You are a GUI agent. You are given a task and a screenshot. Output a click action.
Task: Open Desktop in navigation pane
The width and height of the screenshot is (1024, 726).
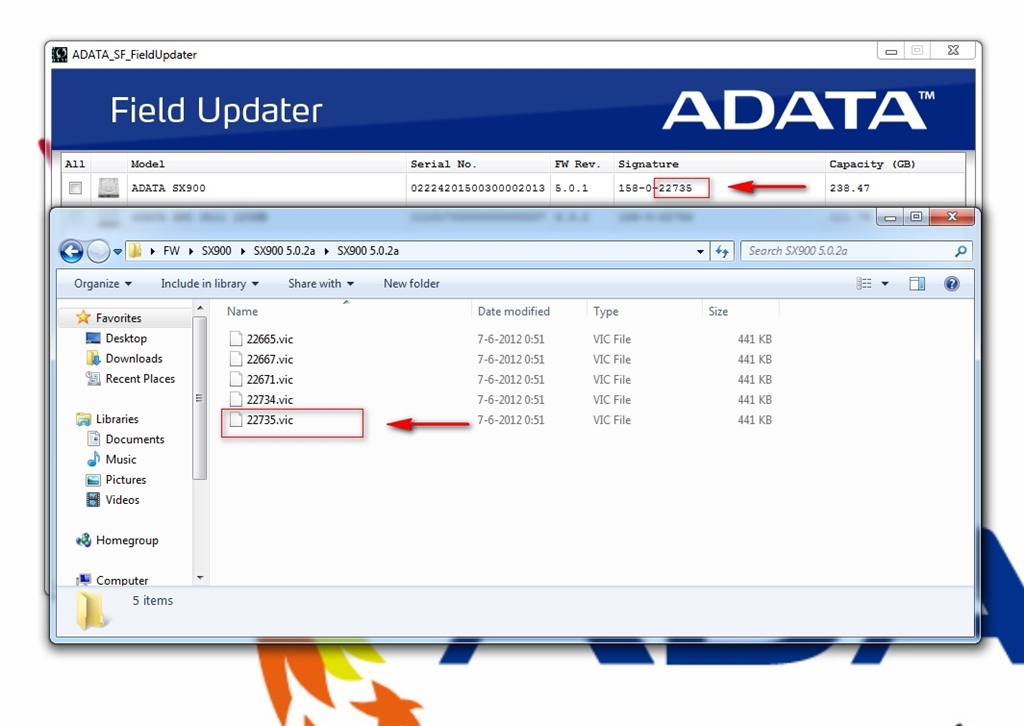click(x=126, y=338)
